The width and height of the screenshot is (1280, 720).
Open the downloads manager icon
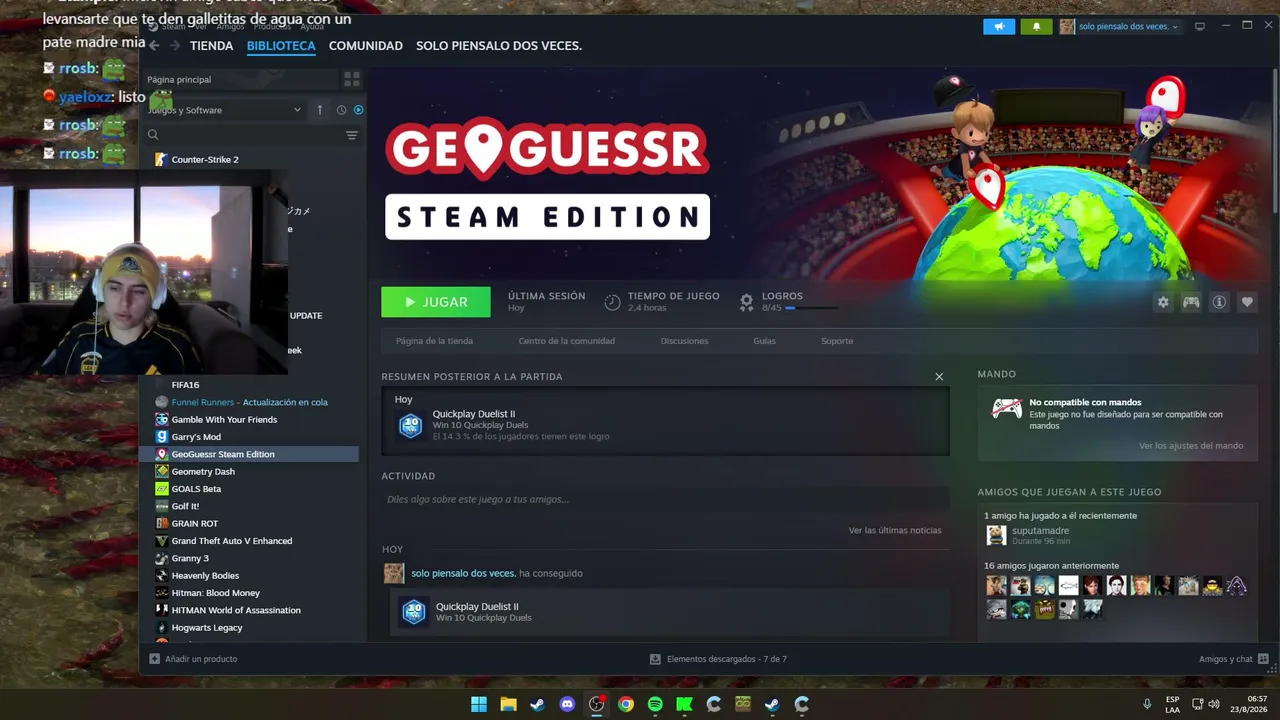tap(655, 659)
